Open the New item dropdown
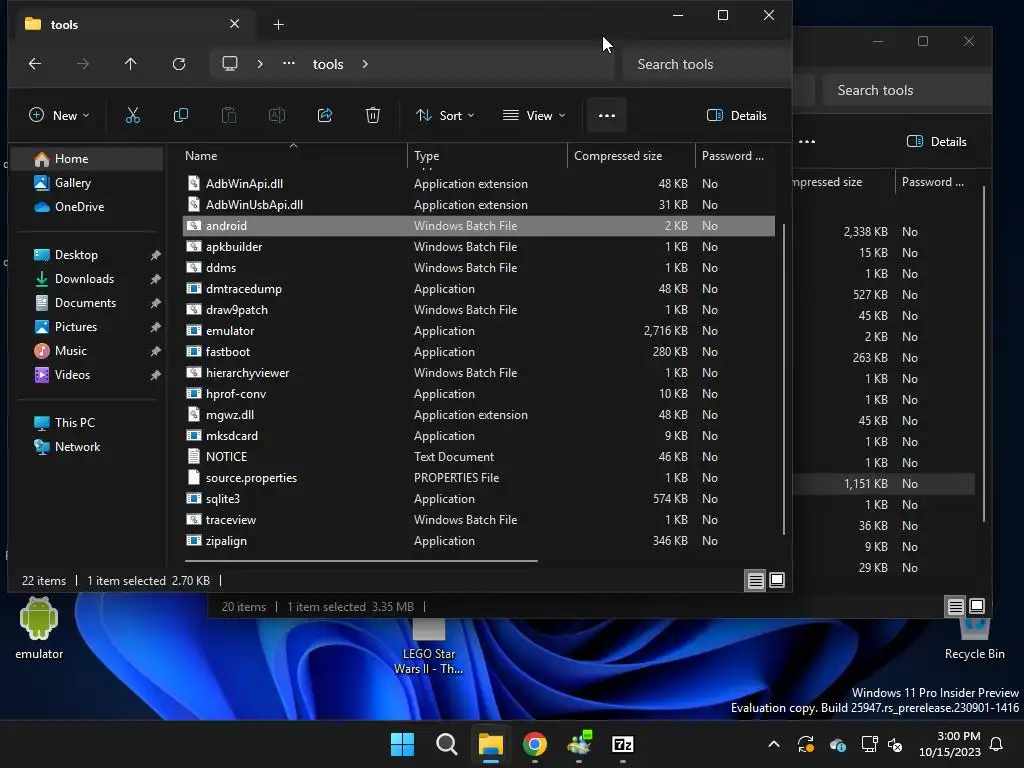 59,116
